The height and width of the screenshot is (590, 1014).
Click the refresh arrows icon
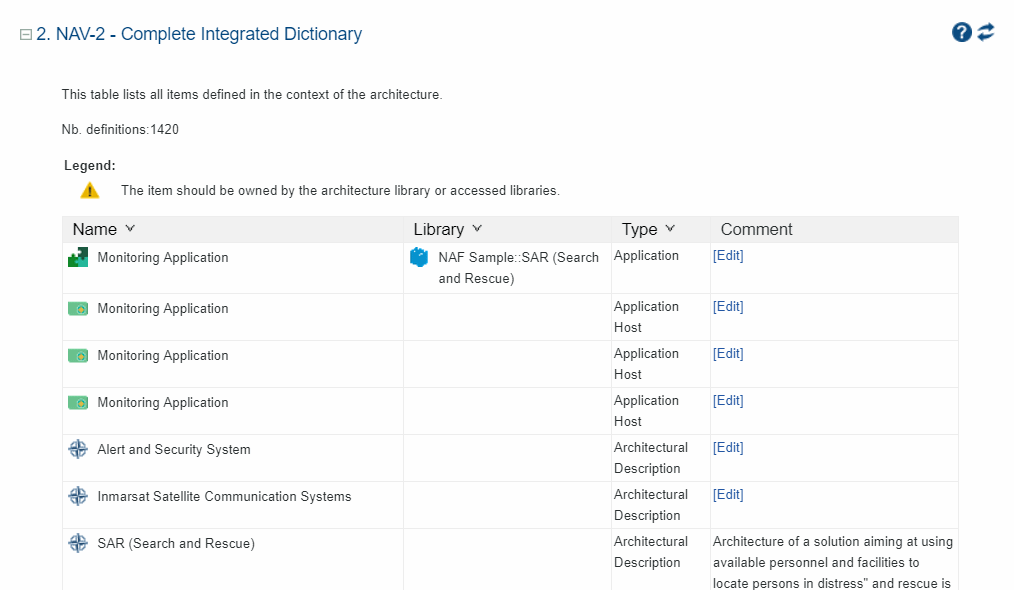tap(986, 33)
